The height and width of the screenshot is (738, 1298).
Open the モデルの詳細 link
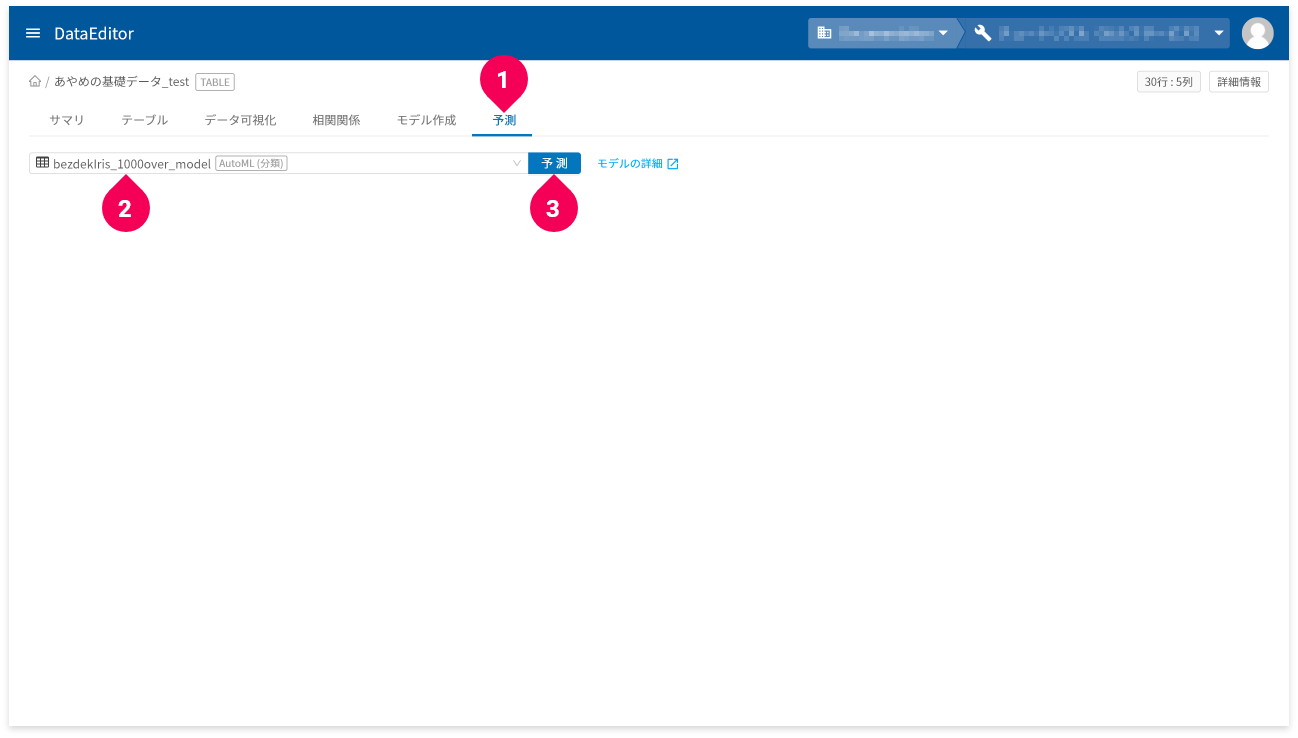pyautogui.click(x=630, y=164)
